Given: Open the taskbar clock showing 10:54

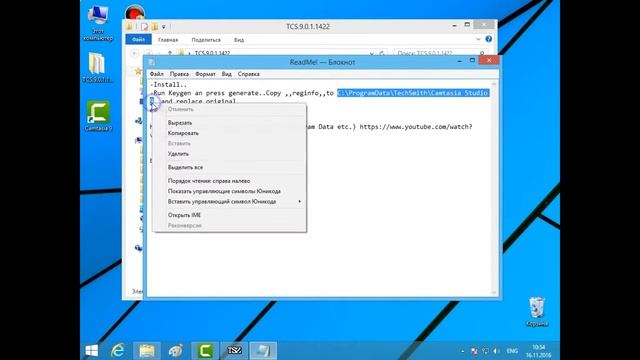Looking at the screenshot, I should [x=539, y=351].
